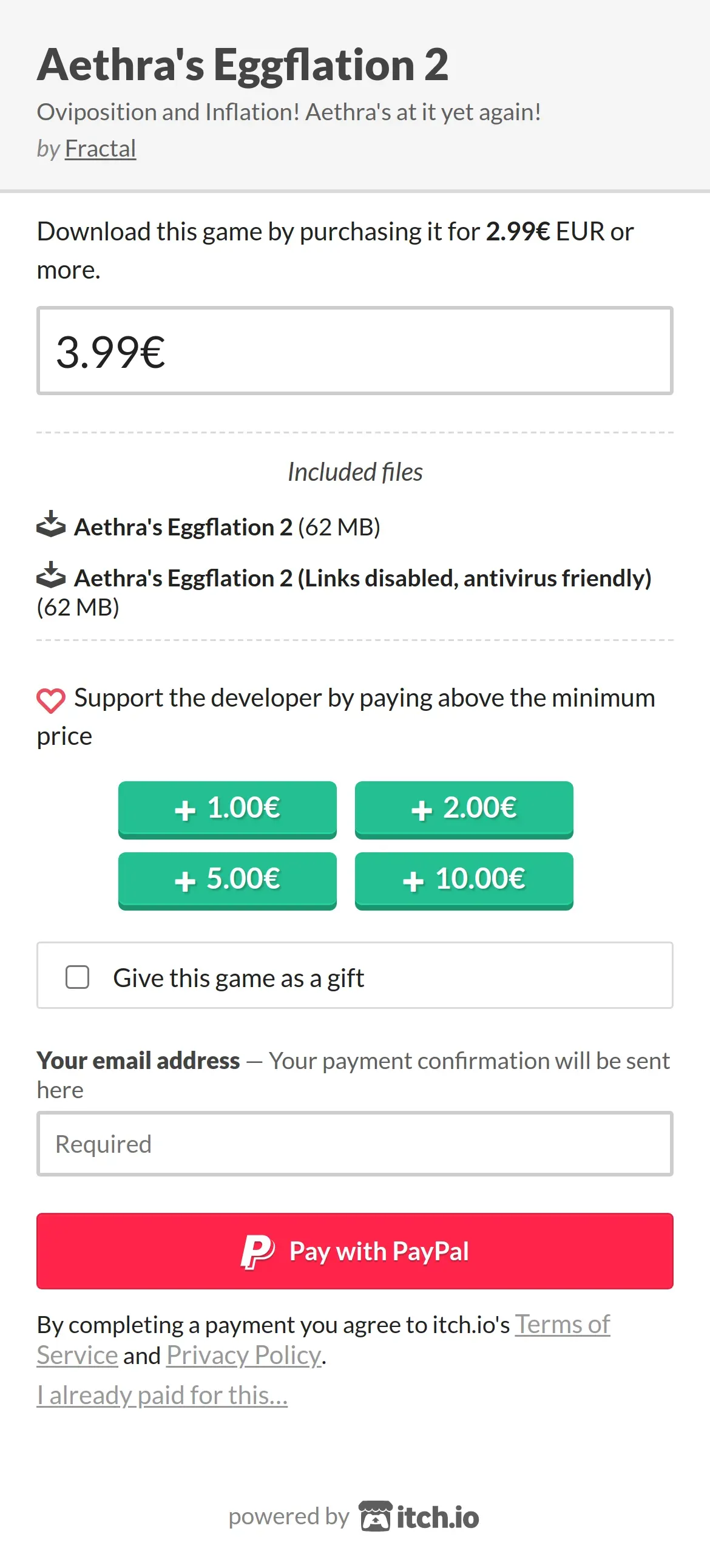Click the antivirus friendly file name
Screen dimensions: 710x1568
coord(363,578)
